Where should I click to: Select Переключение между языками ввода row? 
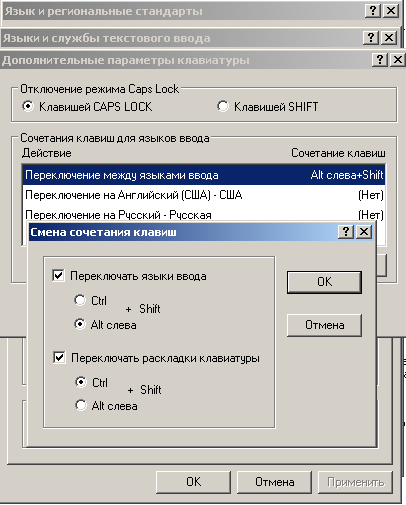(x=204, y=175)
